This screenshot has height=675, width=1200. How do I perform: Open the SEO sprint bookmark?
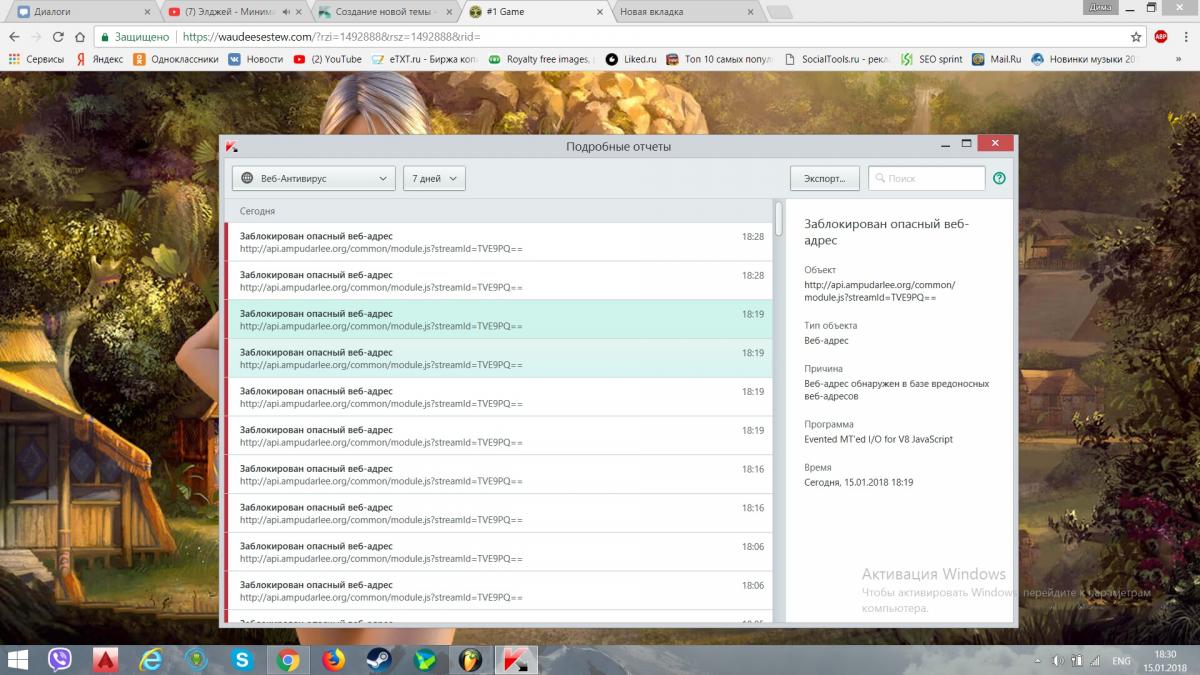pyautogui.click(x=931, y=59)
